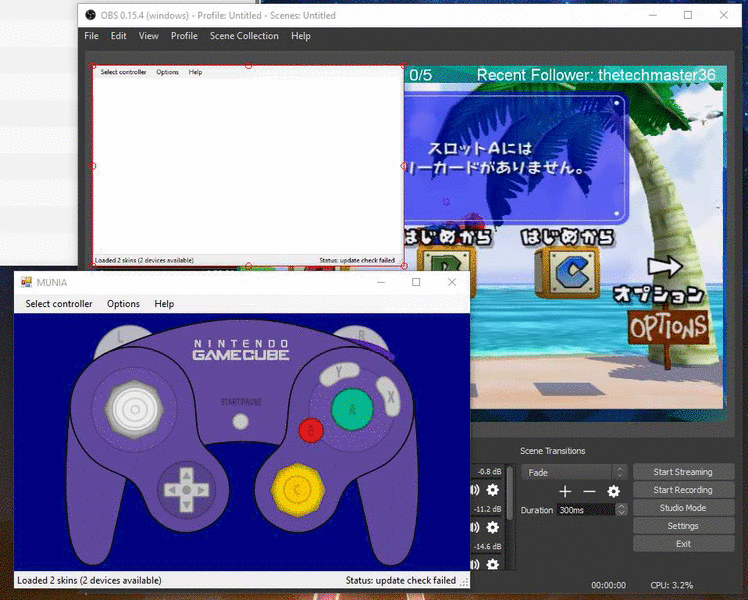Screen dimensions: 748x600
Task: Expand the Fade transition dropdown
Action: [x=574, y=472]
